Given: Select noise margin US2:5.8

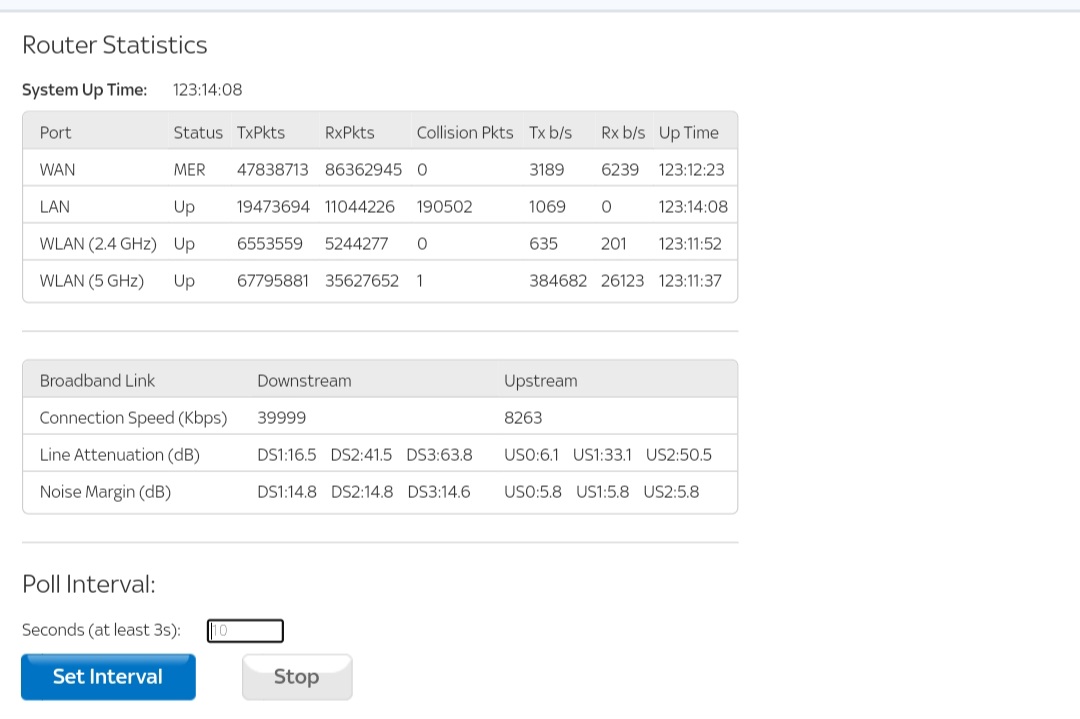Looking at the screenshot, I should pos(671,492).
